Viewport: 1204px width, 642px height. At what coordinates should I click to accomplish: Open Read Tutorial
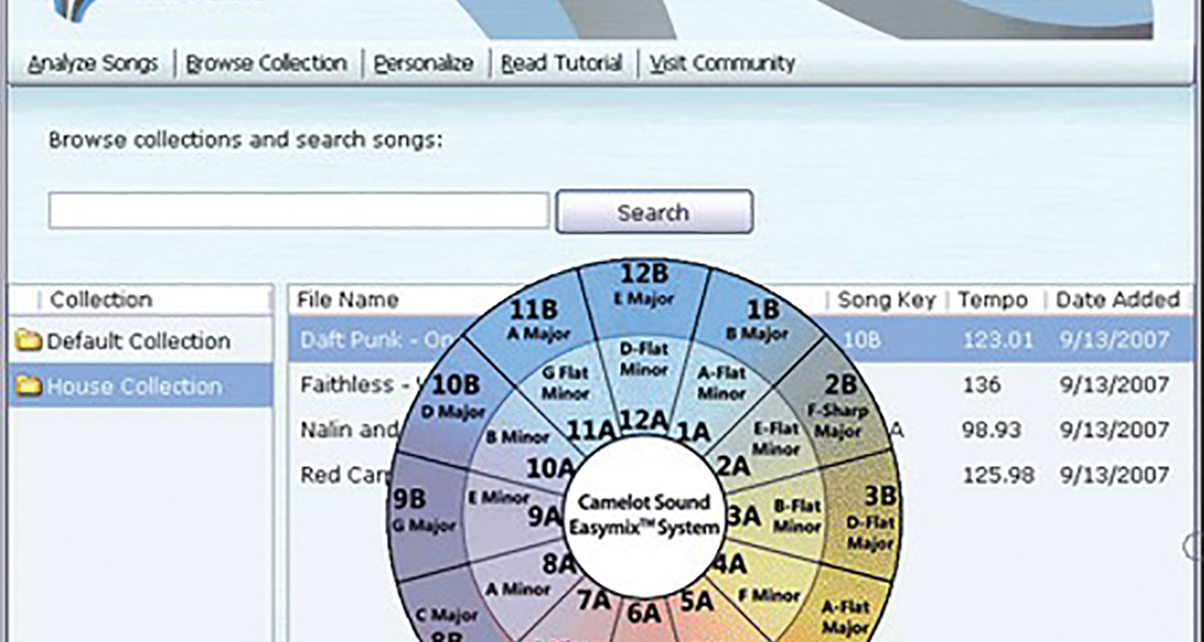pyautogui.click(x=561, y=63)
